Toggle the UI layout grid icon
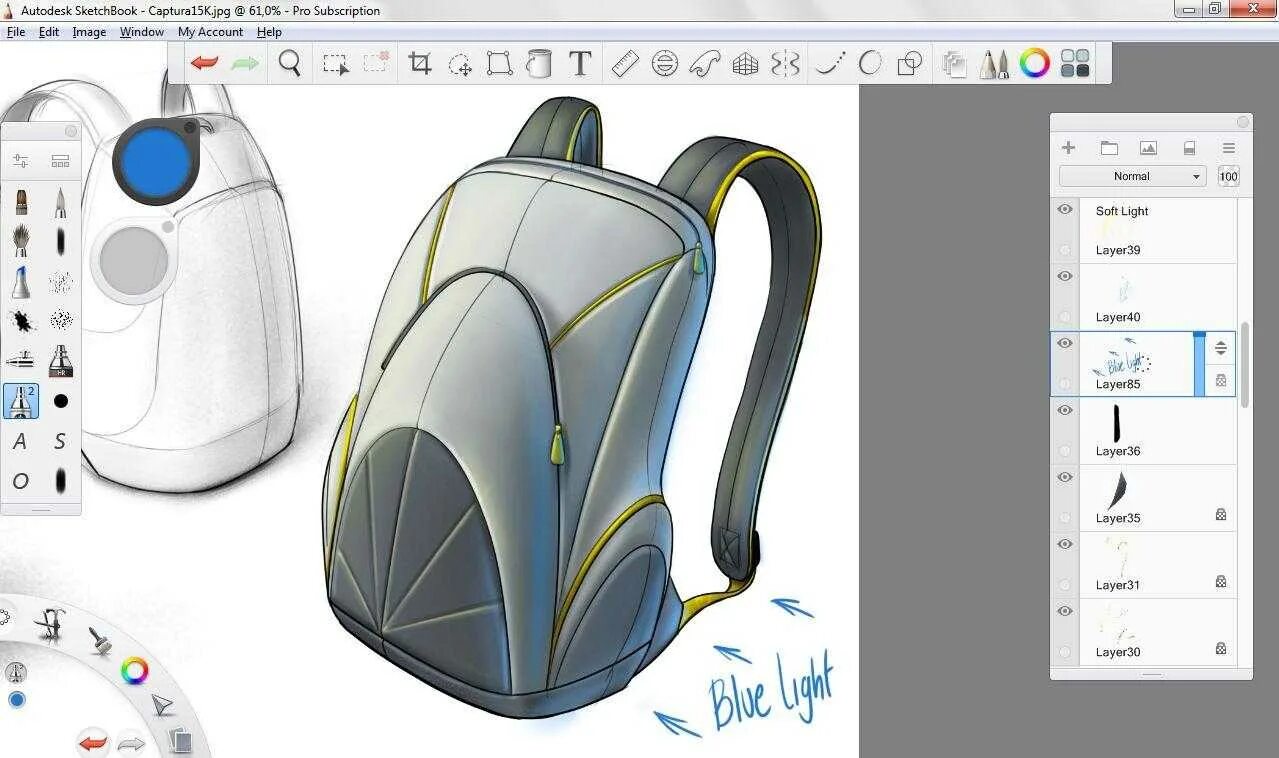The height and width of the screenshot is (758, 1279). point(1075,64)
